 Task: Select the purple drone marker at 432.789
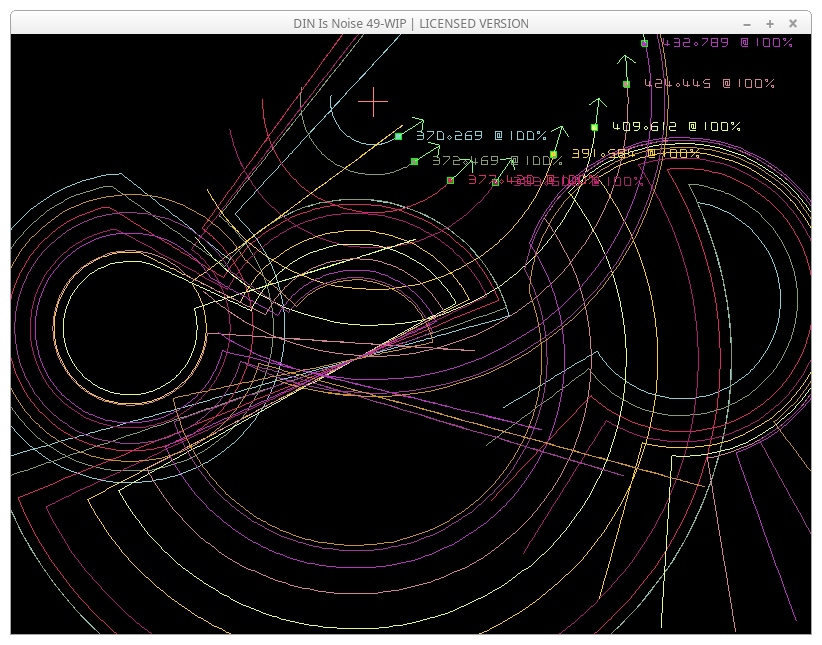point(644,43)
